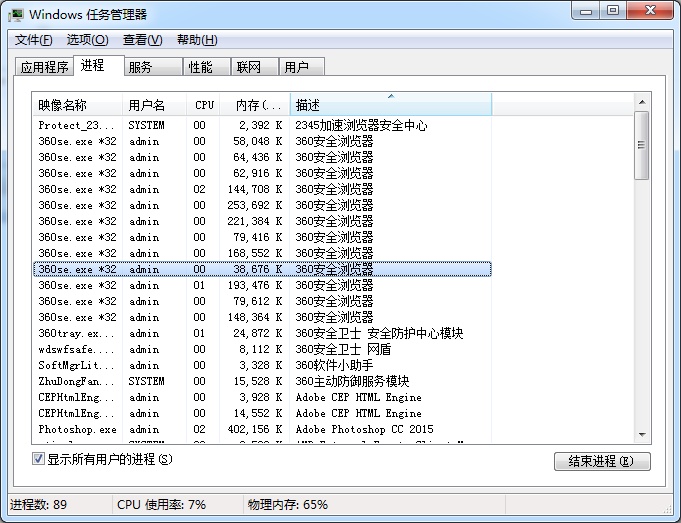Image resolution: width=681 pixels, height=523 pixels.
Task: Click the CPU 使用率: 7% status entry
Action: (x=161, y=504)
